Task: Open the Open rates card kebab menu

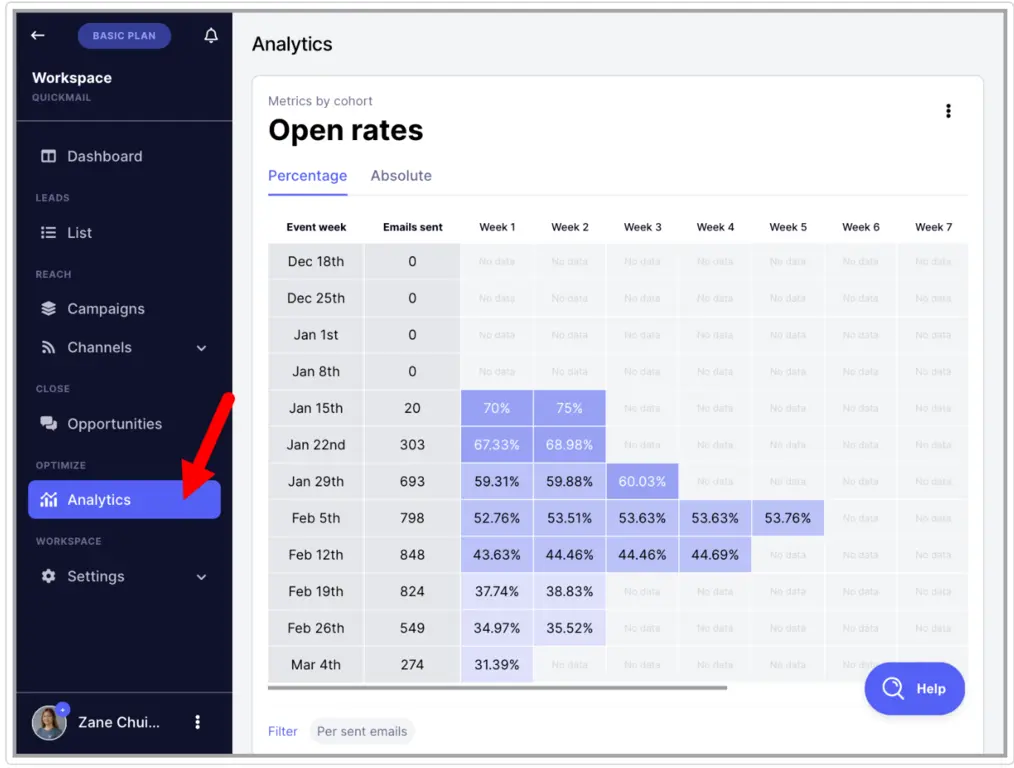Action: pos(948,111)
